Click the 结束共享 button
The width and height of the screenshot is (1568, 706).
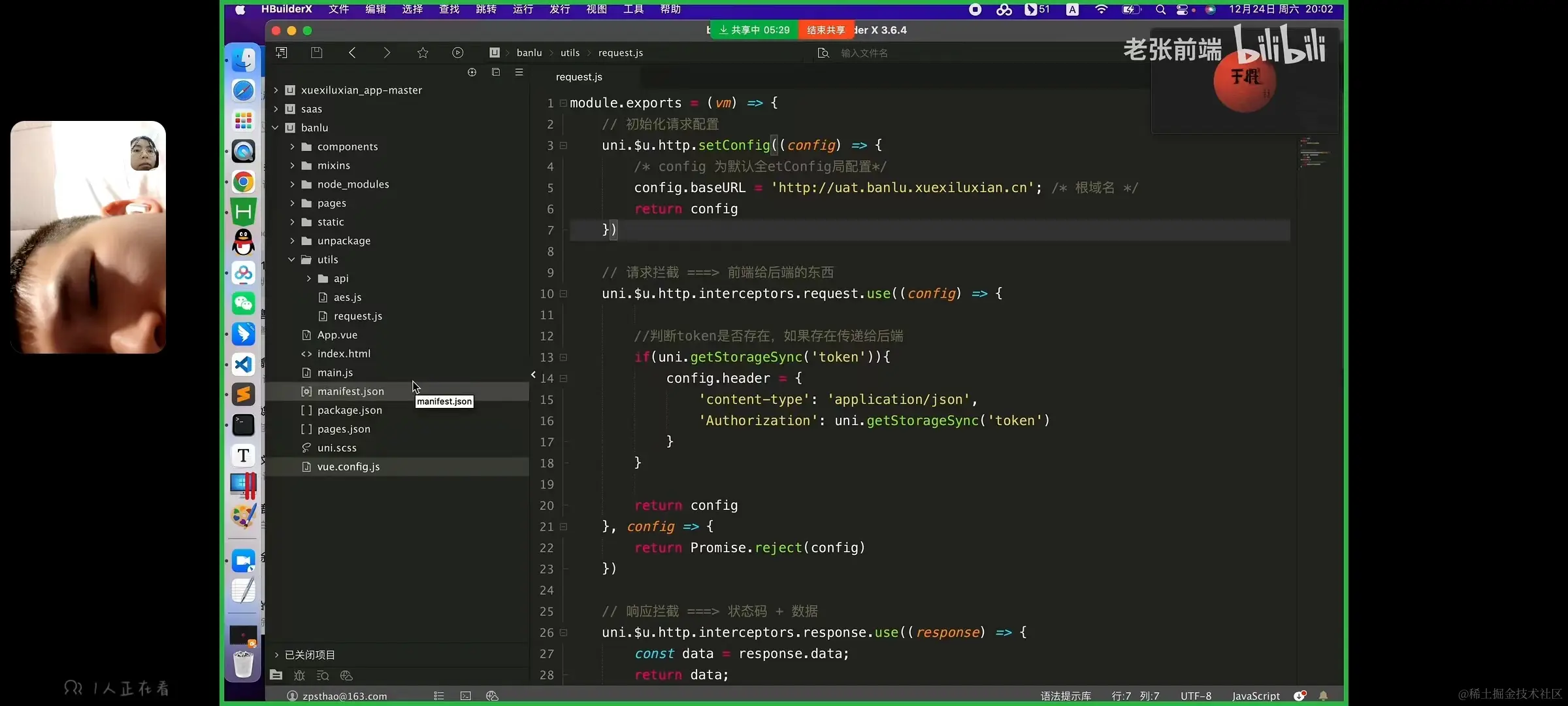pos(826,30)
